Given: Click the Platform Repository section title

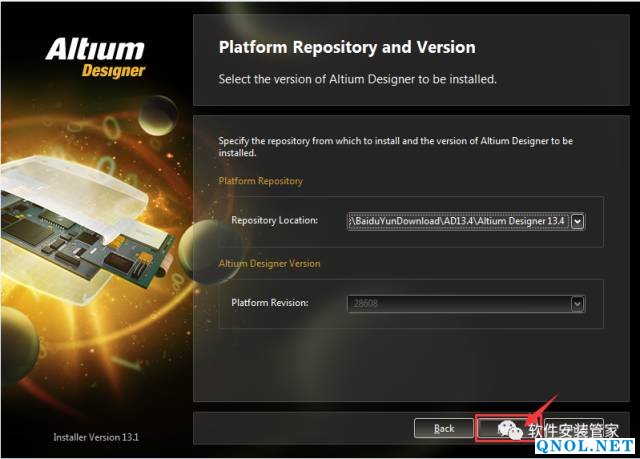Looking at the screenshot, I should coord(260,181).
